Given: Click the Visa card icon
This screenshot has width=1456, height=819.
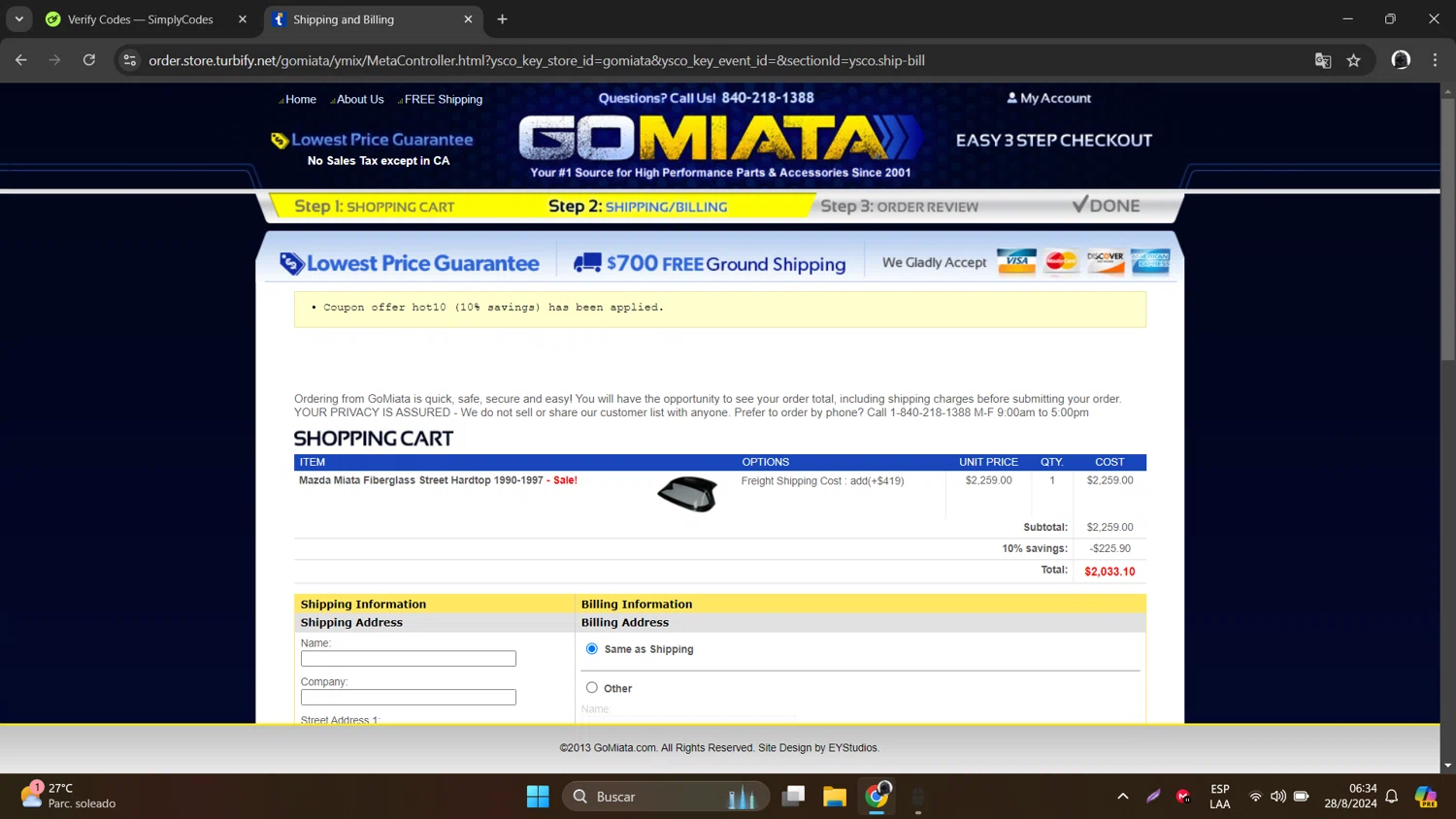Looking at the screenshot, I should tap(1016, 261).
